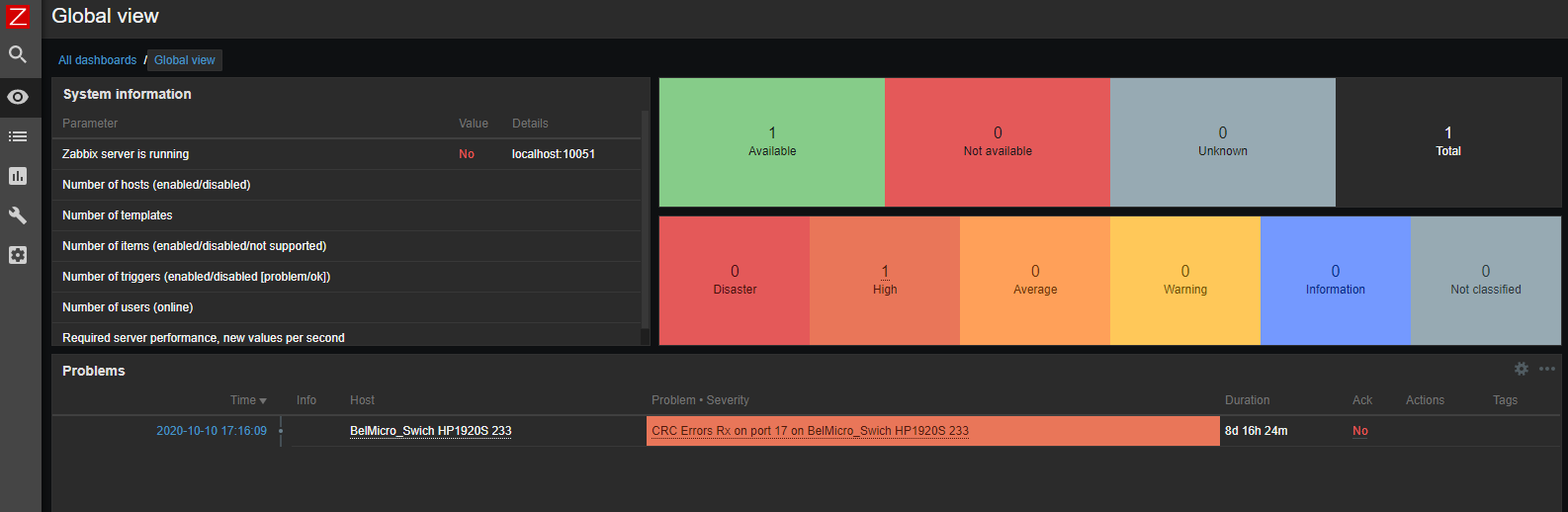The height and width of the screenshot is (512, 1568).
Task: Click the Value column header
Action: (474, 124)
